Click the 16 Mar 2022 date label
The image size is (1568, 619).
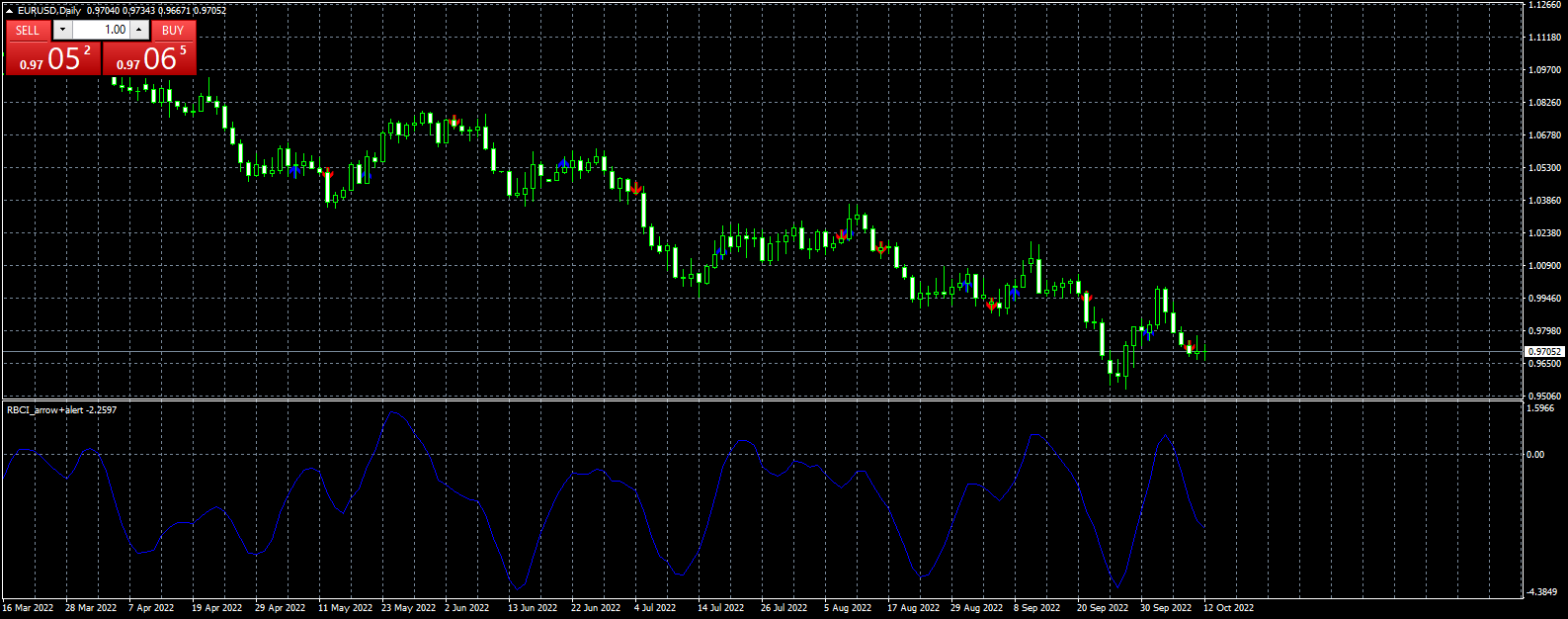tap(29, 608)
